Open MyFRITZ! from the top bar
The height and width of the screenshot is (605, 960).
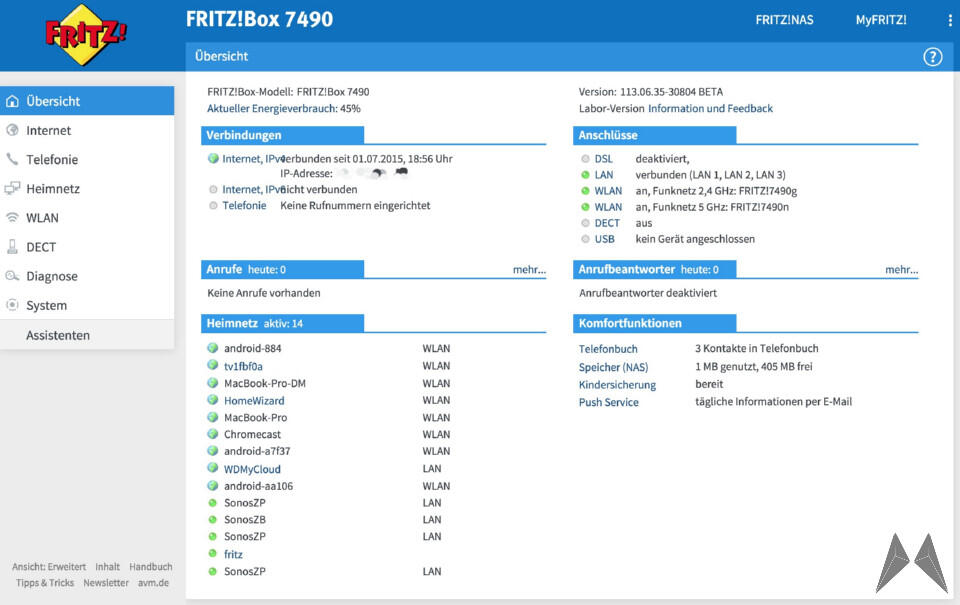point(881,20)
